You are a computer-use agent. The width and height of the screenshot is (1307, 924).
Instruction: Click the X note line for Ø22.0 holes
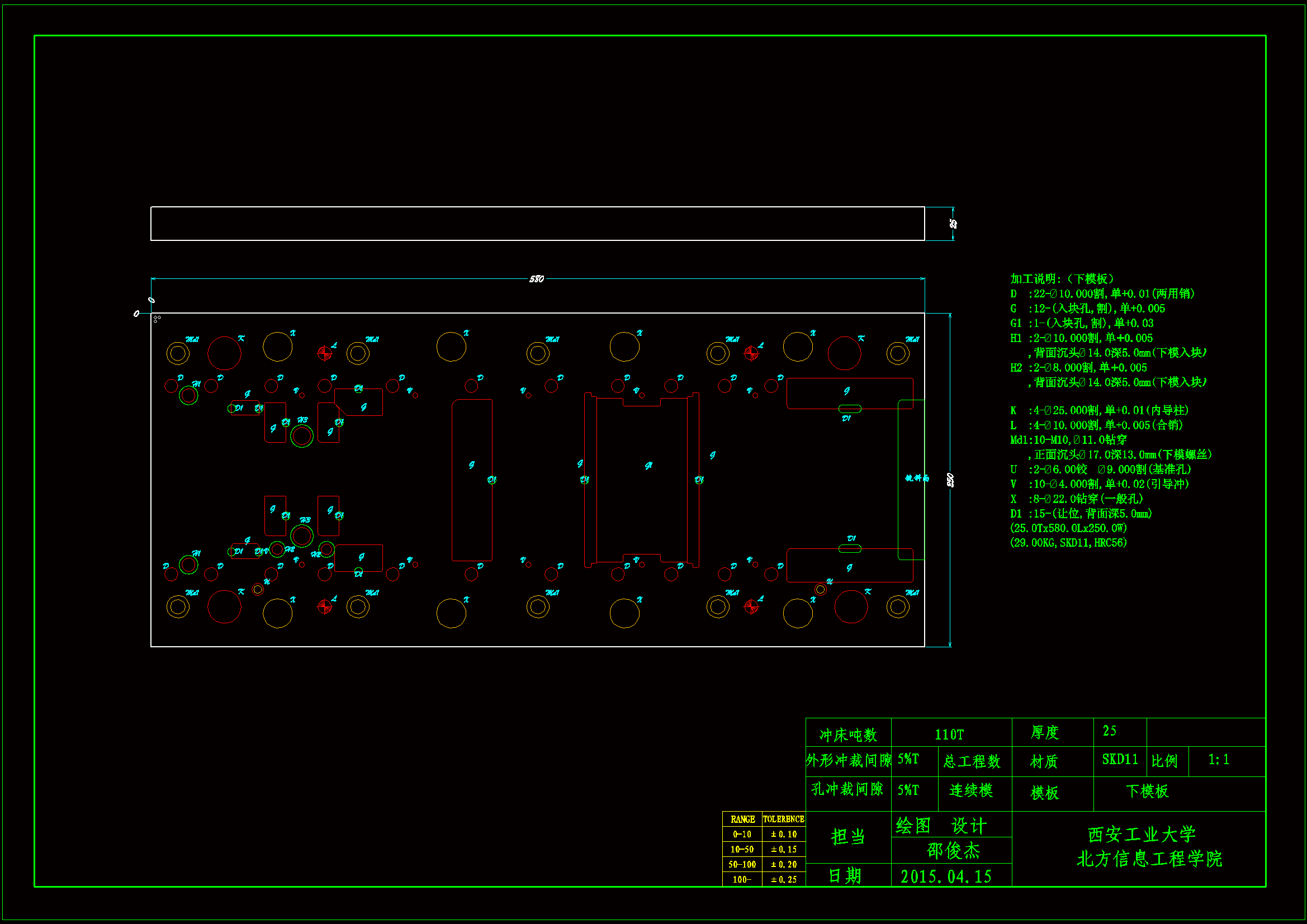pyautogui.click(x=1076, y=499)
